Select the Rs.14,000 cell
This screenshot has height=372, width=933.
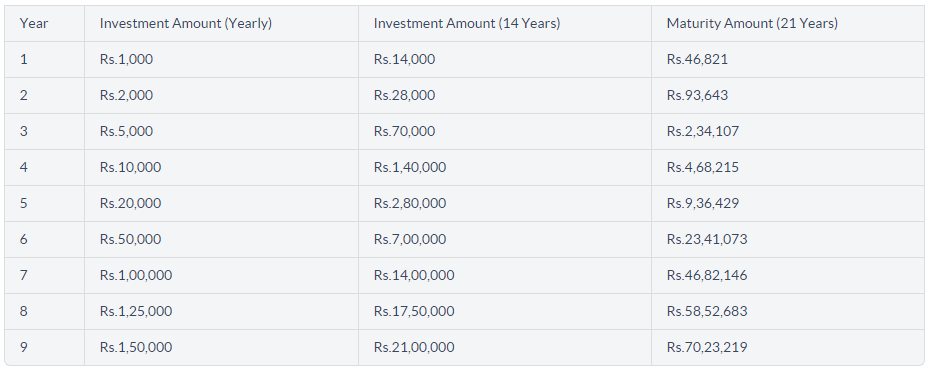click(405, 60)
